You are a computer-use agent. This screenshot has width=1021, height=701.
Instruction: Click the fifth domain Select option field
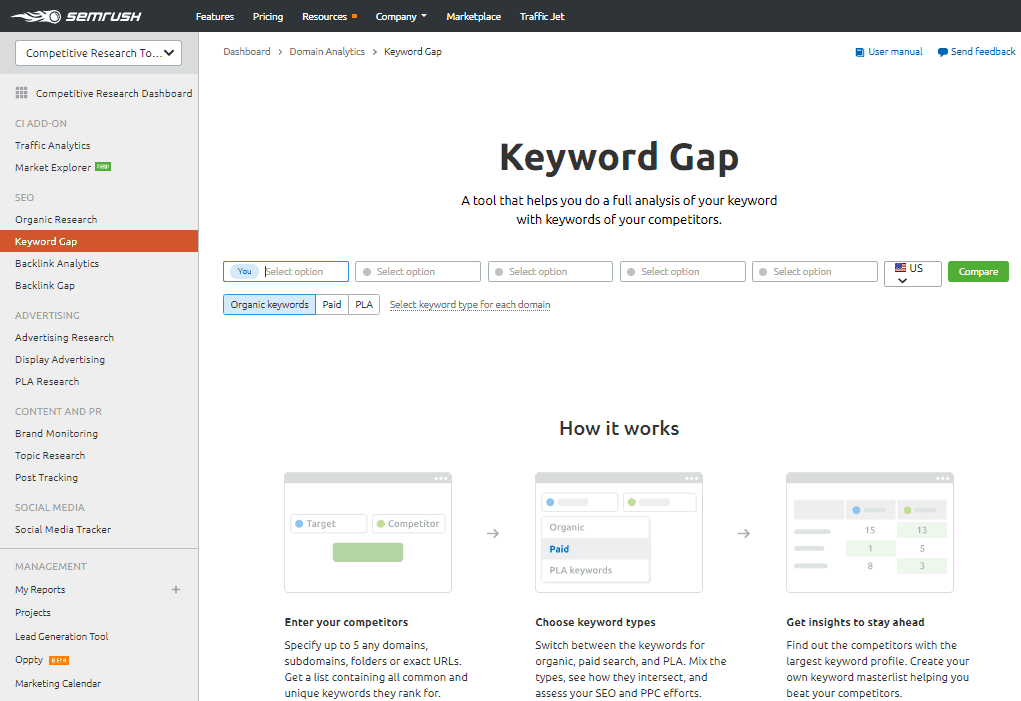[815, 271]
